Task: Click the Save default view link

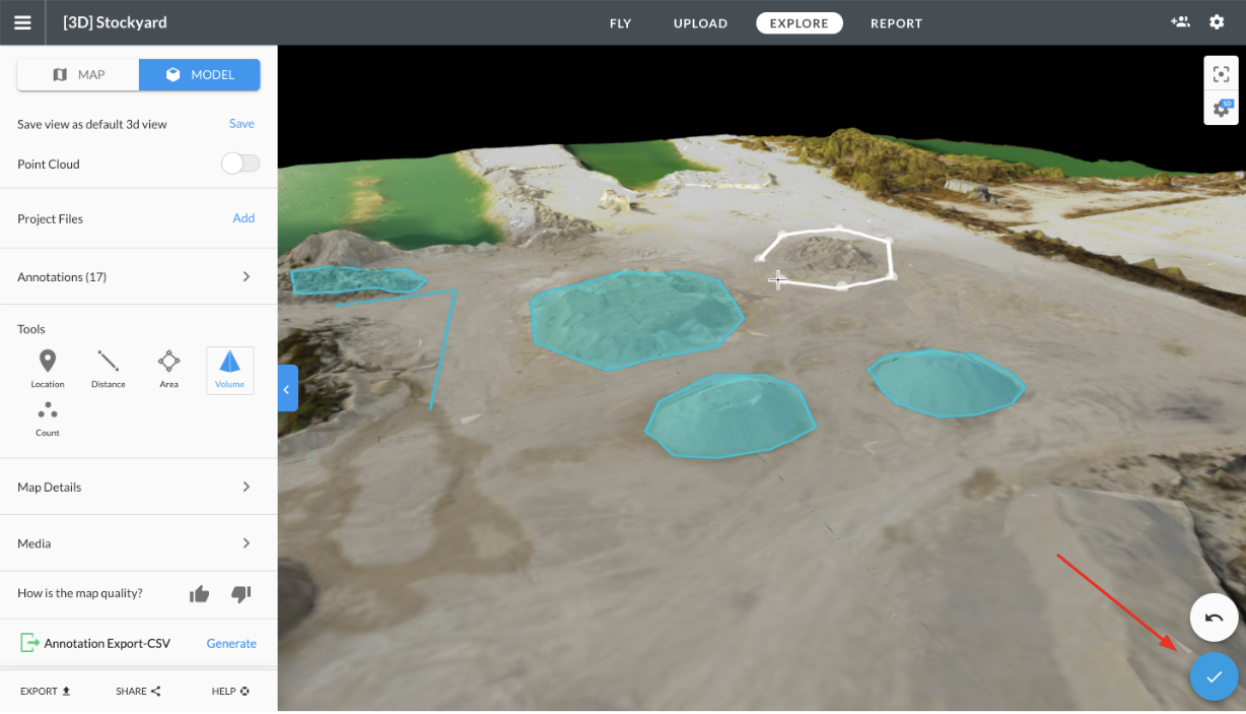Action: (242, 124)
